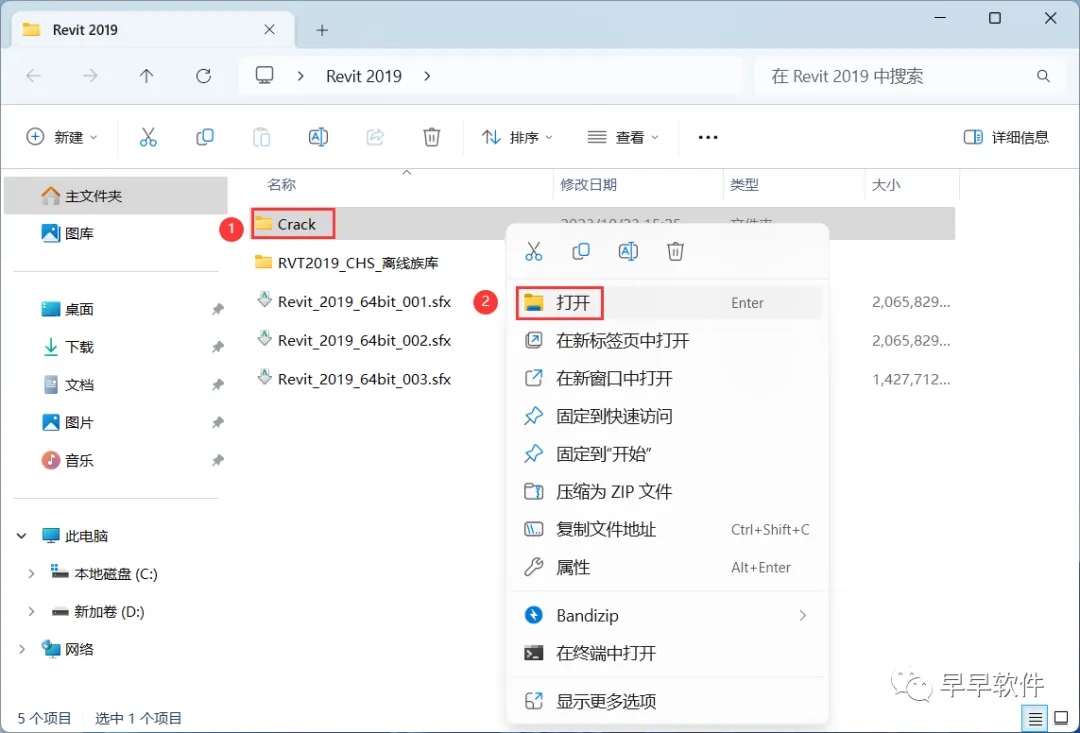Refresh the current folder
The height and width of the screenshot is (733, 1080).
pos(203,76)
